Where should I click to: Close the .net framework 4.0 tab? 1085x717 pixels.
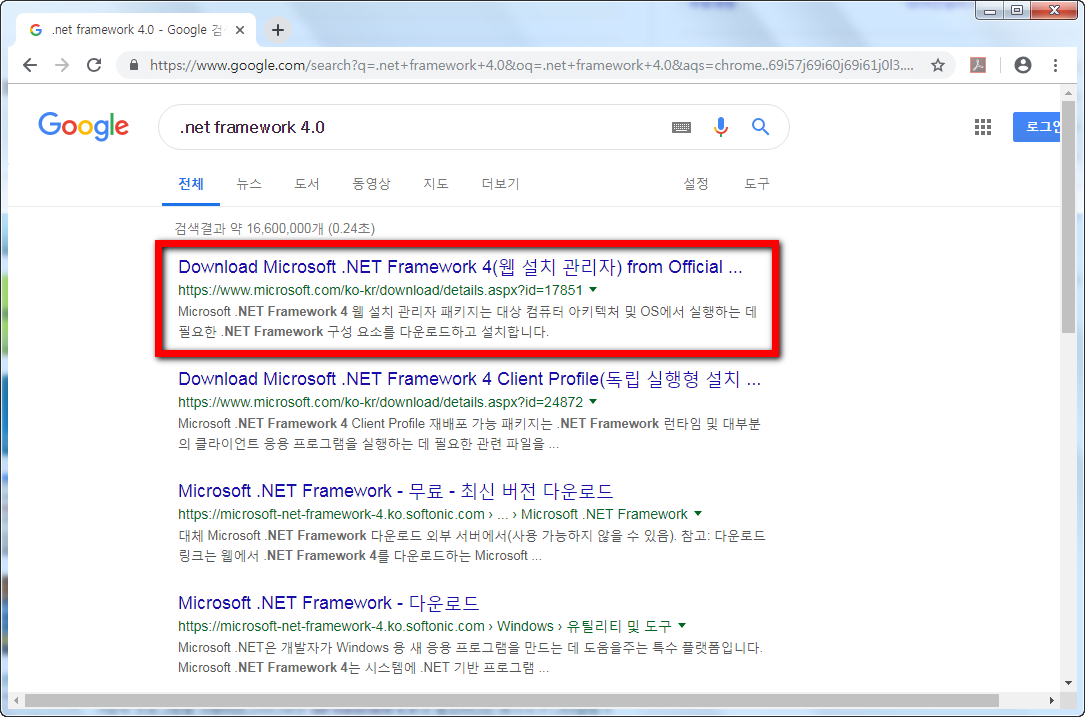click(x=239, y=30)
